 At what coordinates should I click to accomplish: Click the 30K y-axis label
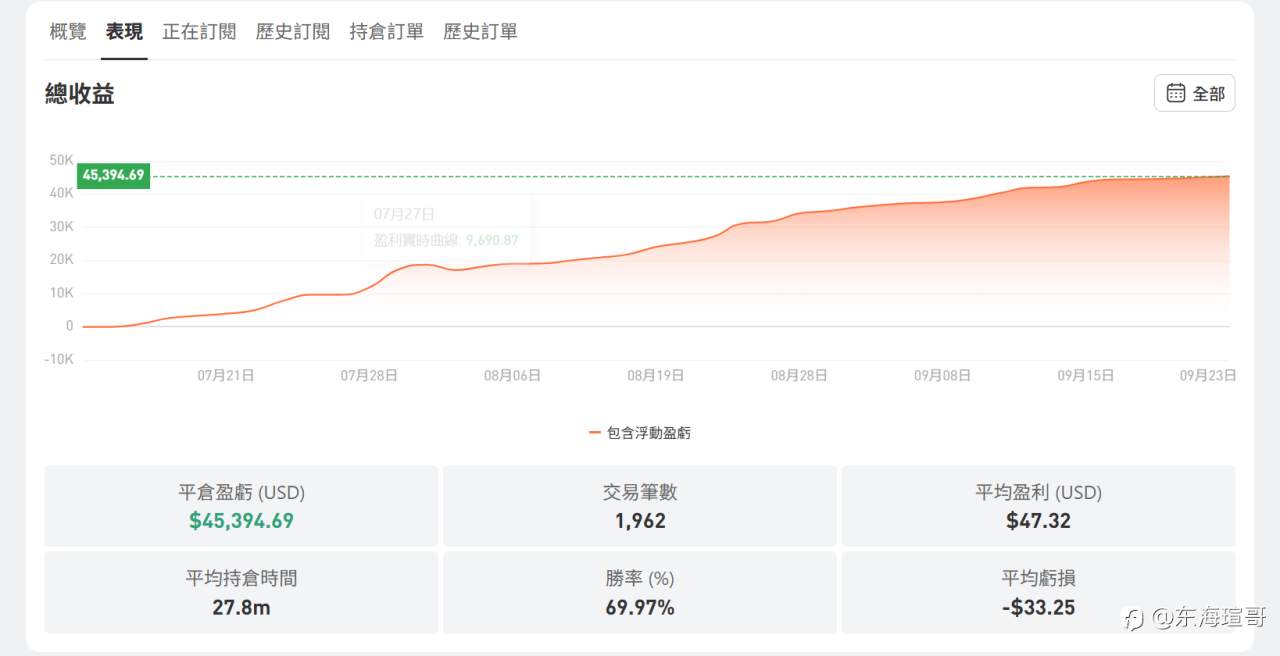pyautogui.click(x=61, y=227)
